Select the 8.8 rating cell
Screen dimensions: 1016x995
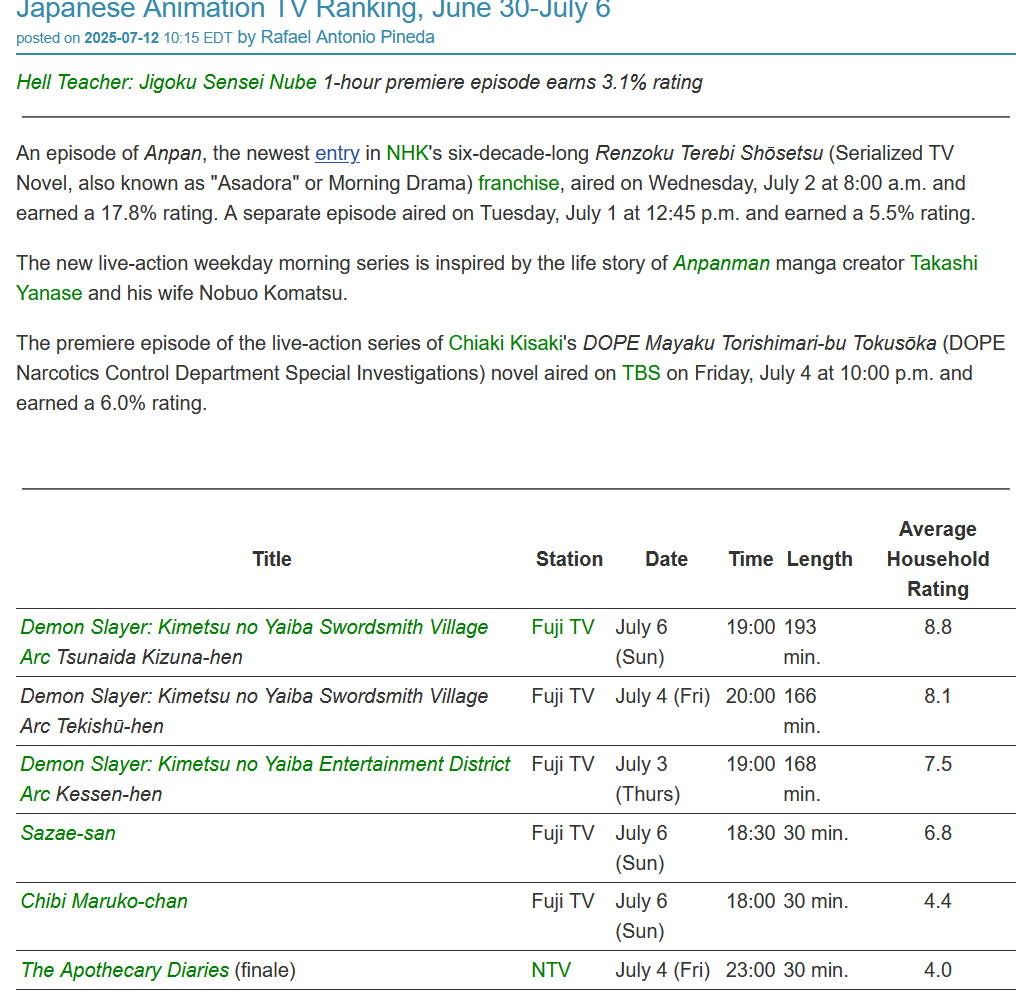[x=938, y=627]
